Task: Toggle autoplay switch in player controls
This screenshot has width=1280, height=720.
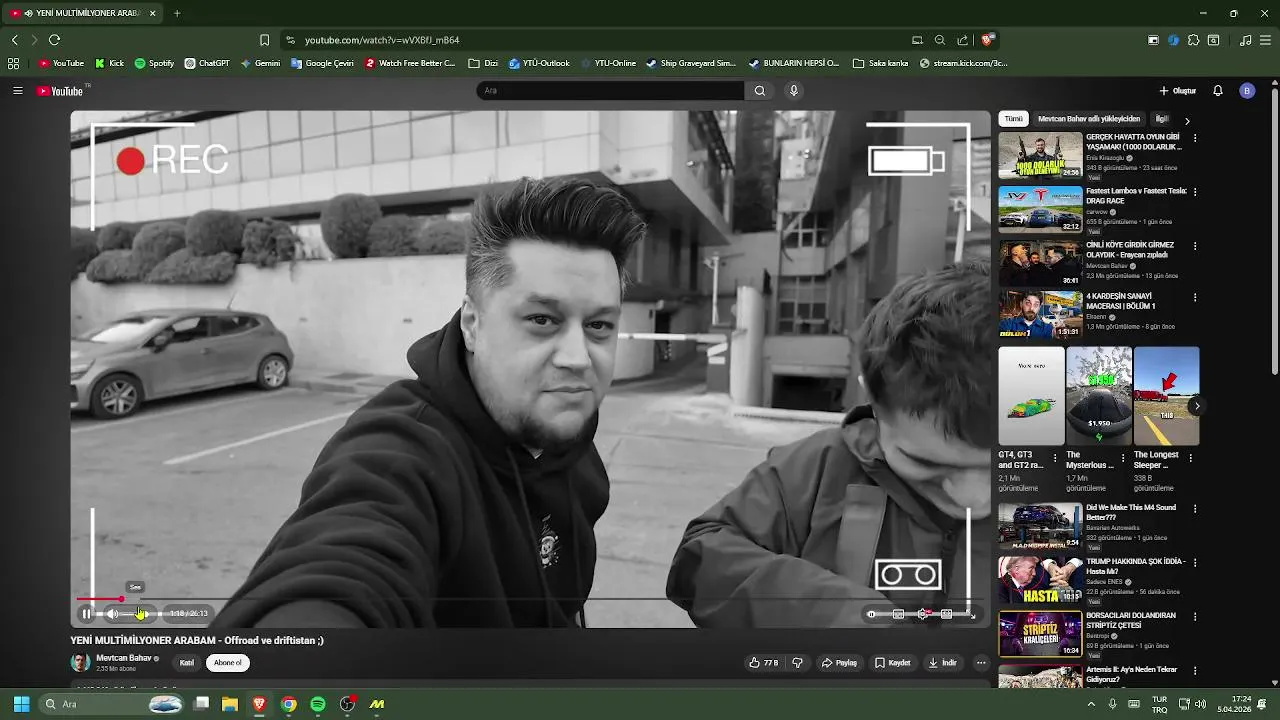Action: point(872,614)
